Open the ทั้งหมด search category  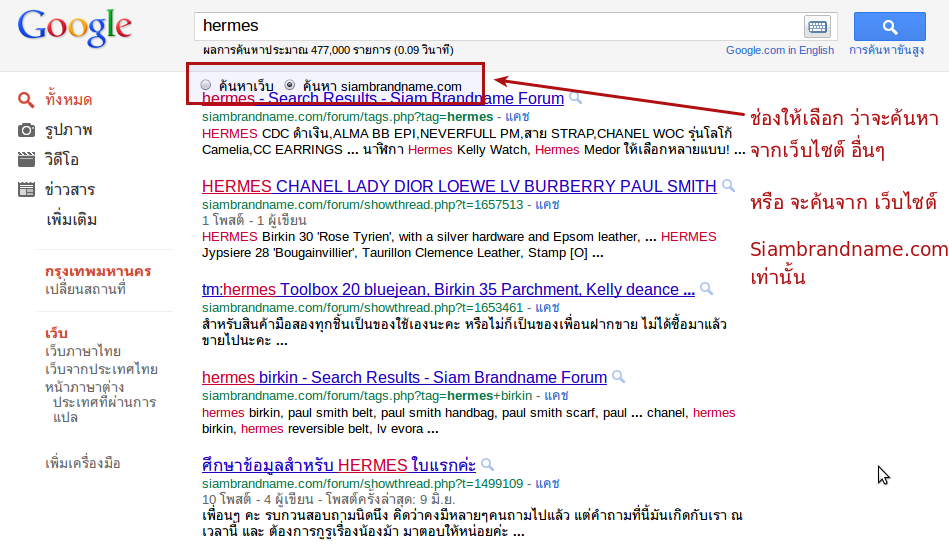point(68,100)
